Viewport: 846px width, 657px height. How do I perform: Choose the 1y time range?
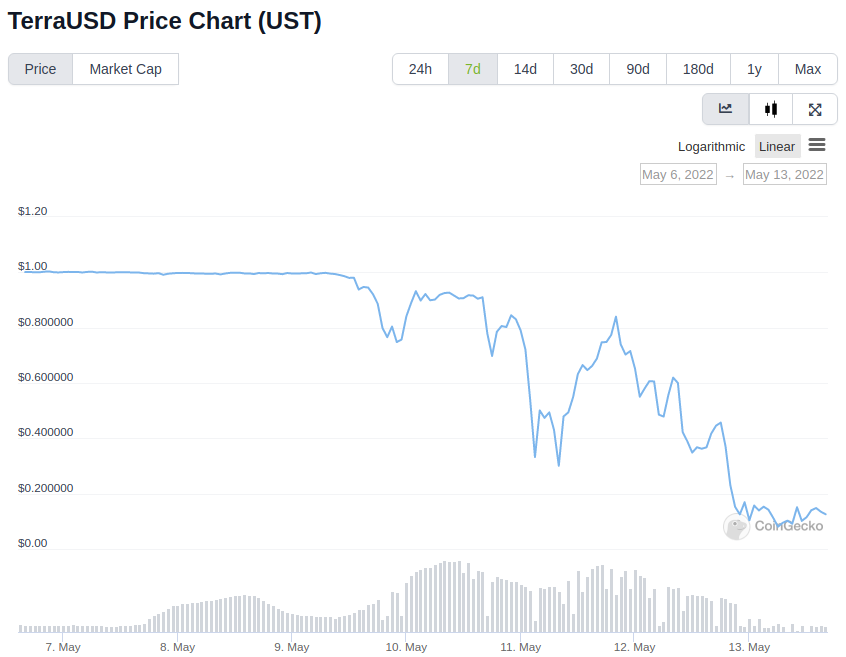pyautogui.click(x=754, y=69)
